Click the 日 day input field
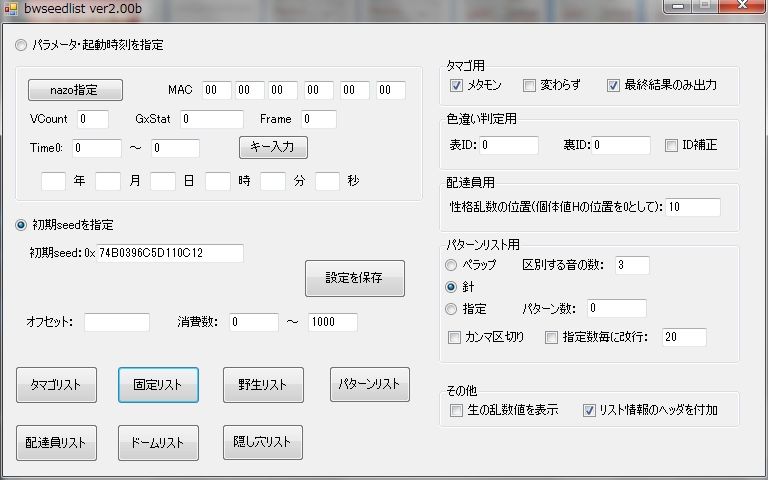 tap(163, 181)
